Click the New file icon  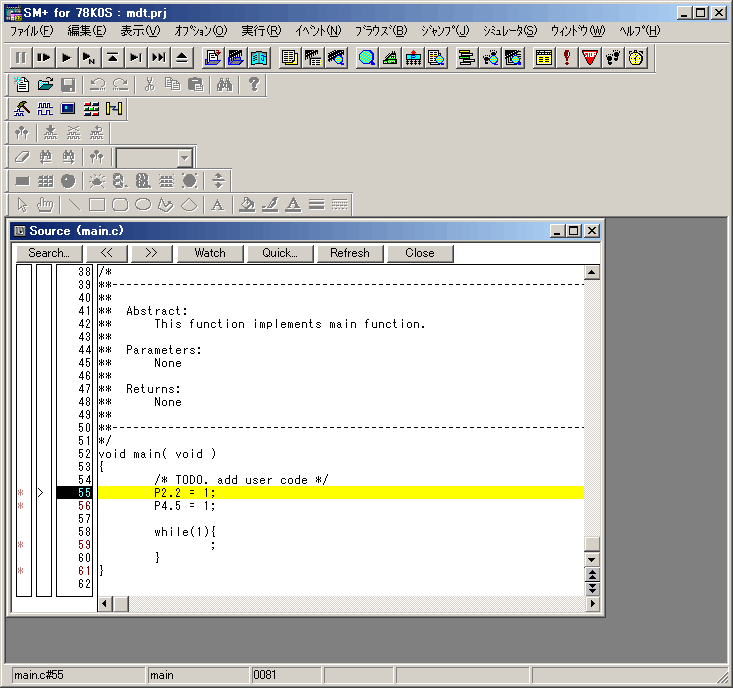(x=22, y=85)
